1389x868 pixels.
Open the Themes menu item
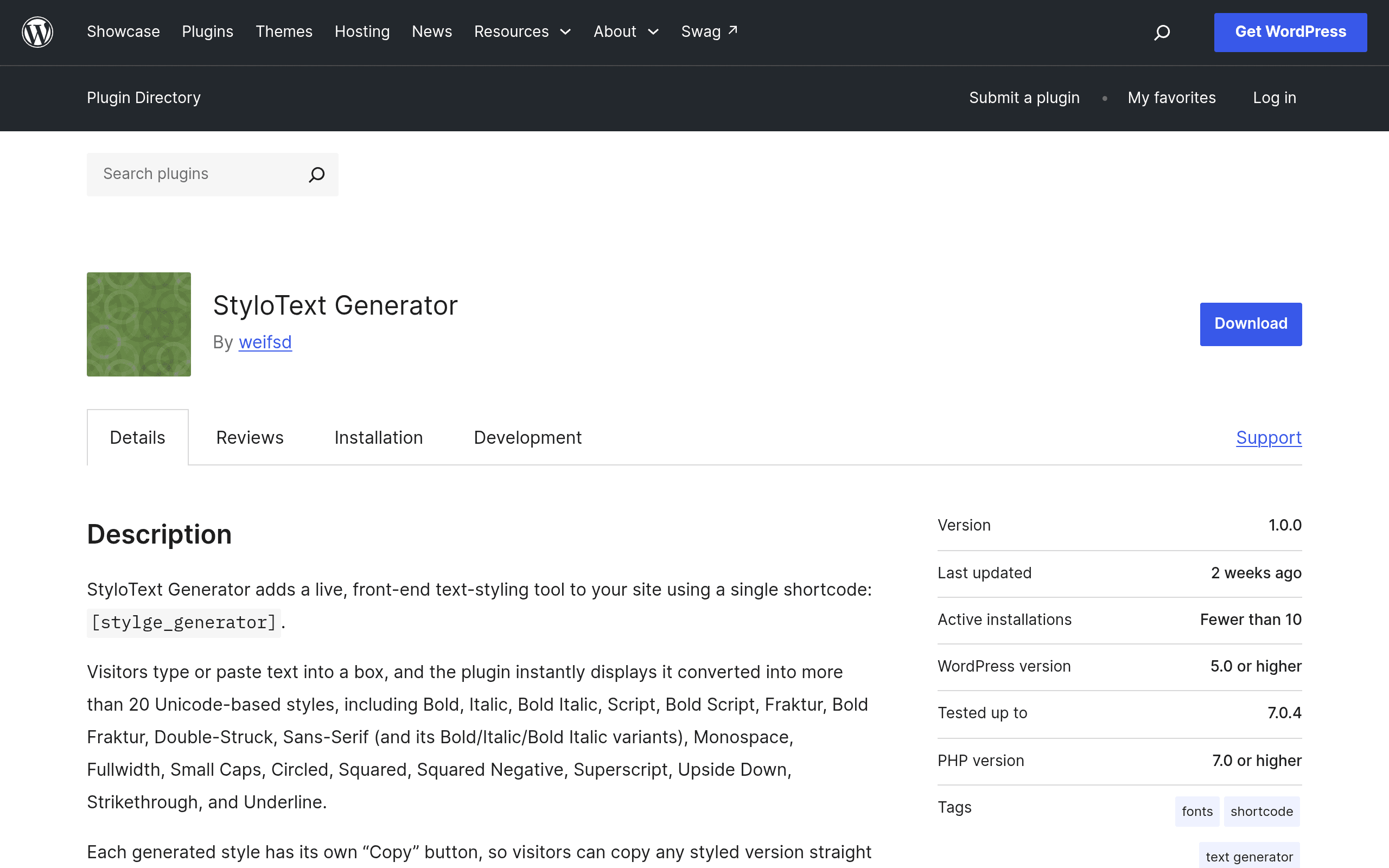284,31
